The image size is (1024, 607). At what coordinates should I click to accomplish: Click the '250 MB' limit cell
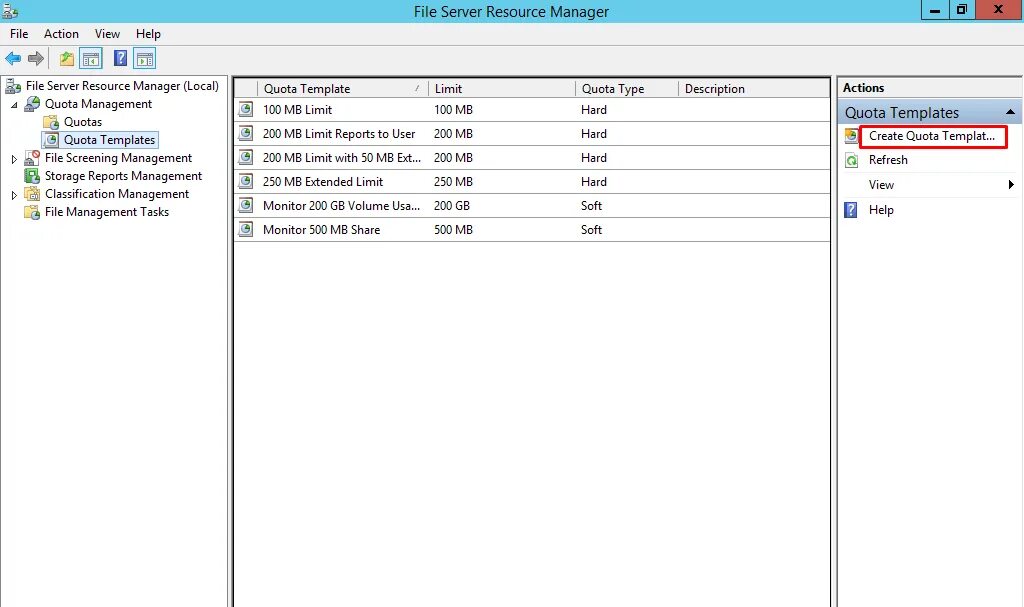click(453, 182)
